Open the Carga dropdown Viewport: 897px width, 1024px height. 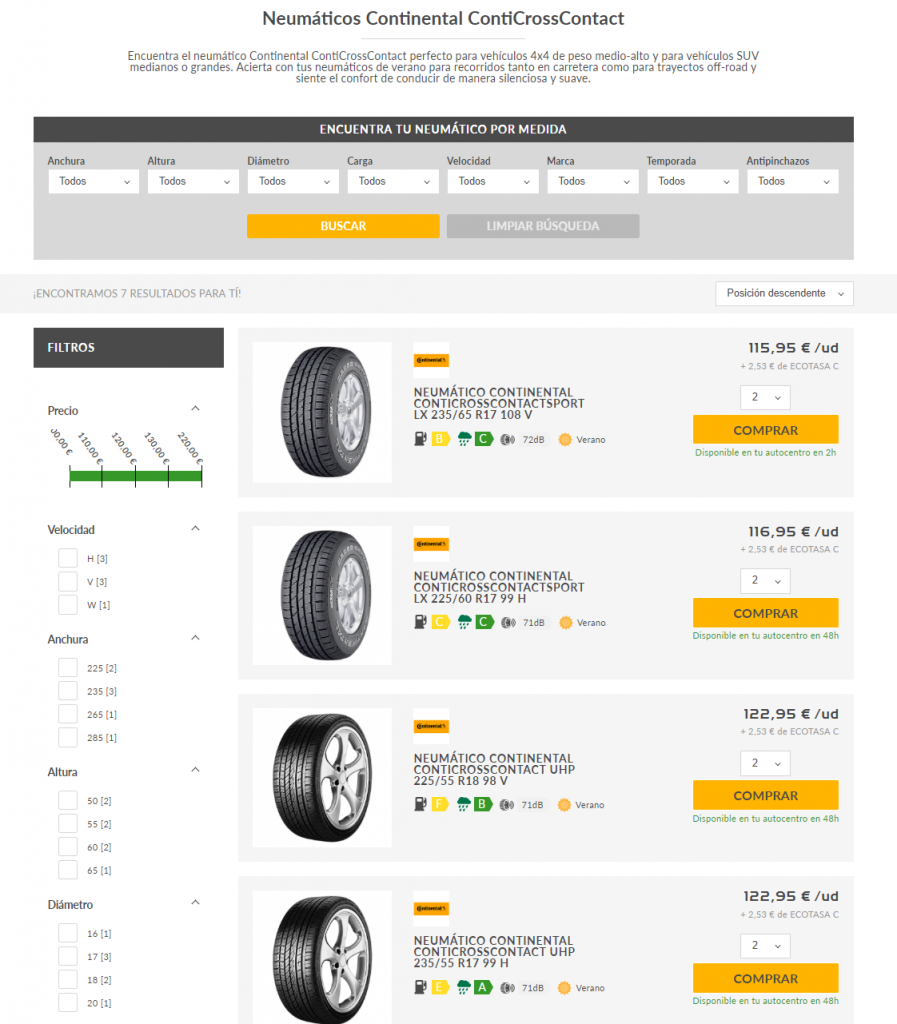[393, 182]
